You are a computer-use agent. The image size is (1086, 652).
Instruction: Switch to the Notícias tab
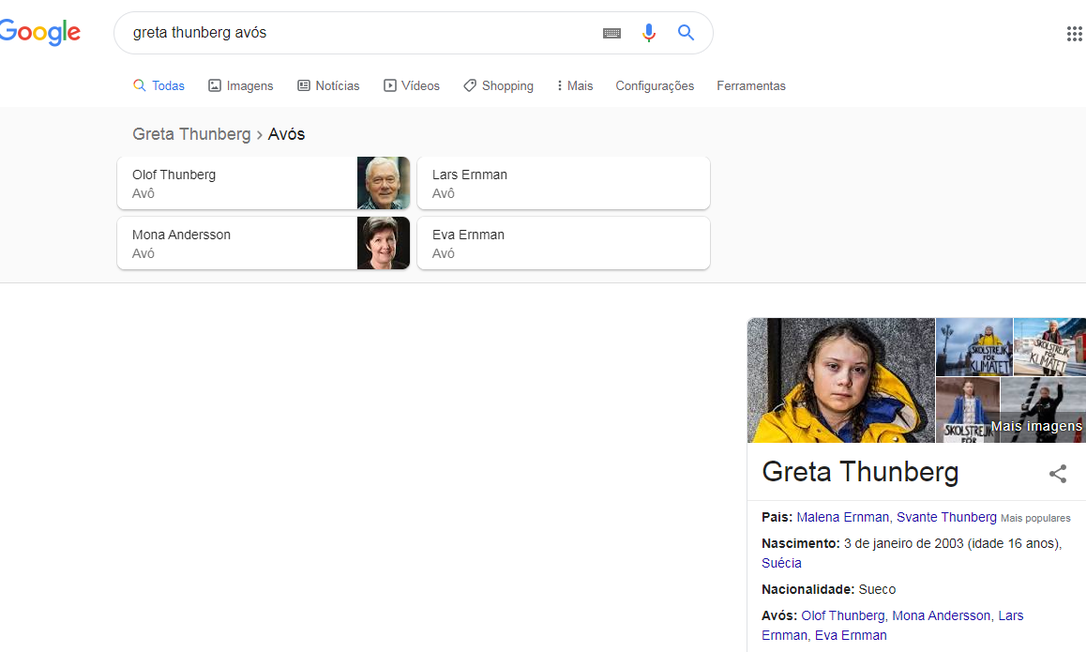[328, 86]
